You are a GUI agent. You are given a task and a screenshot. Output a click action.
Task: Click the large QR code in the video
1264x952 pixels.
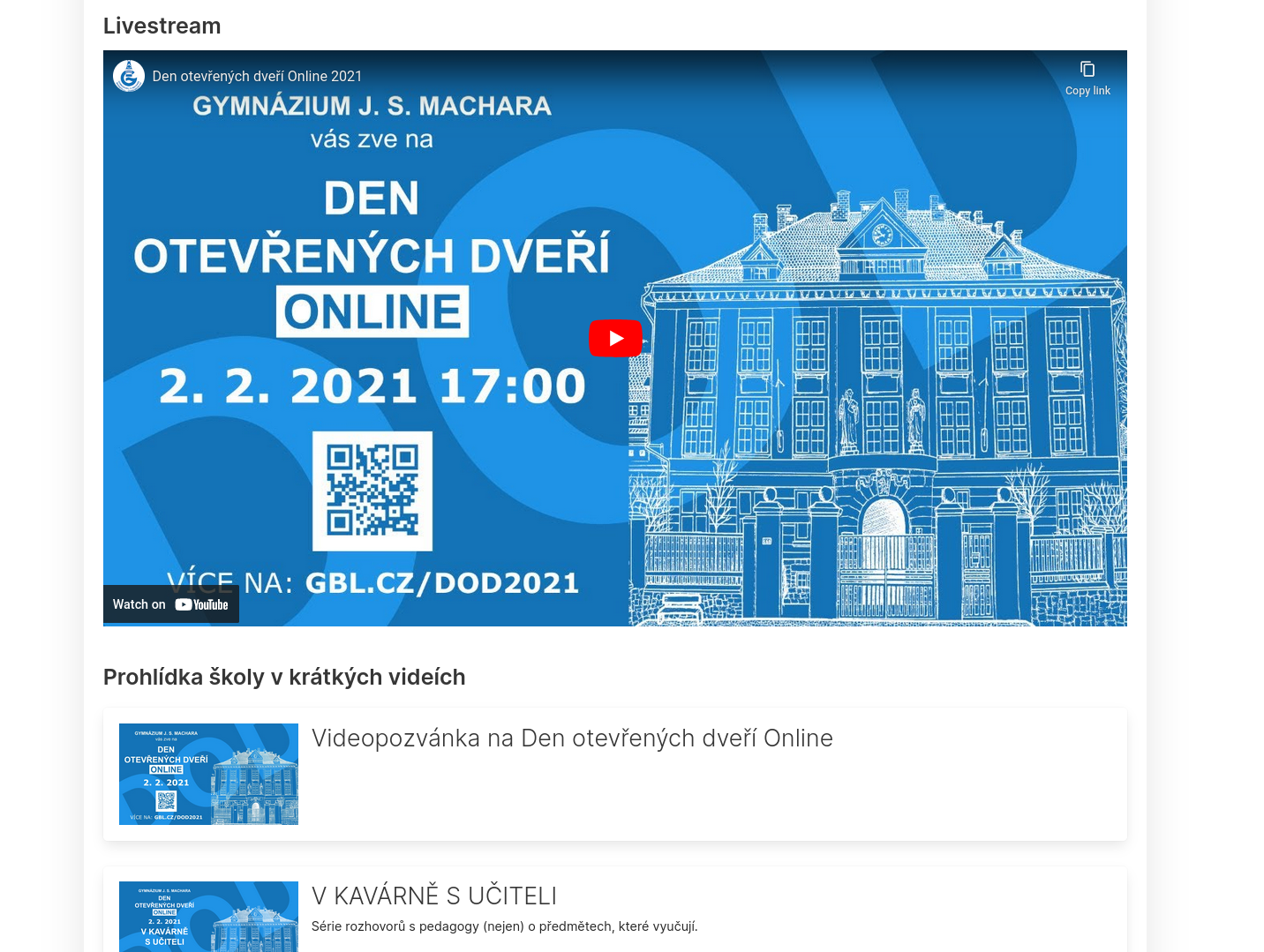[x=372, y=491]
